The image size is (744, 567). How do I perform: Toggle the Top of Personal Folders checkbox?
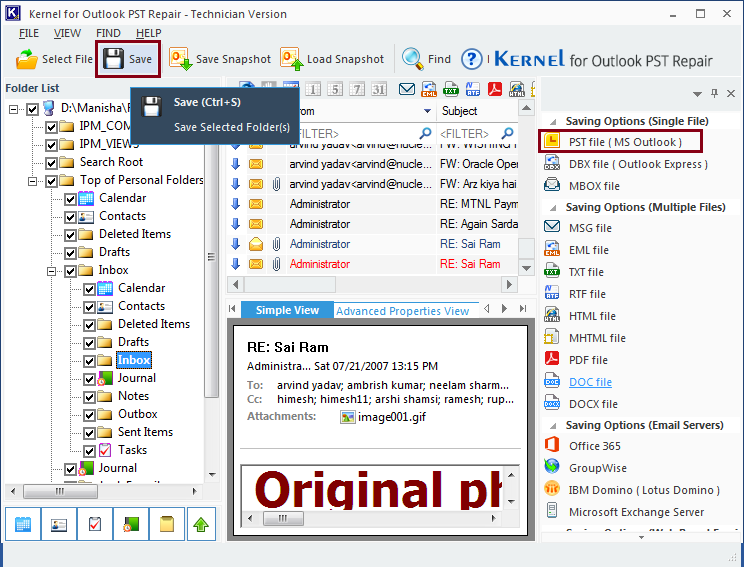click(51, 181)
